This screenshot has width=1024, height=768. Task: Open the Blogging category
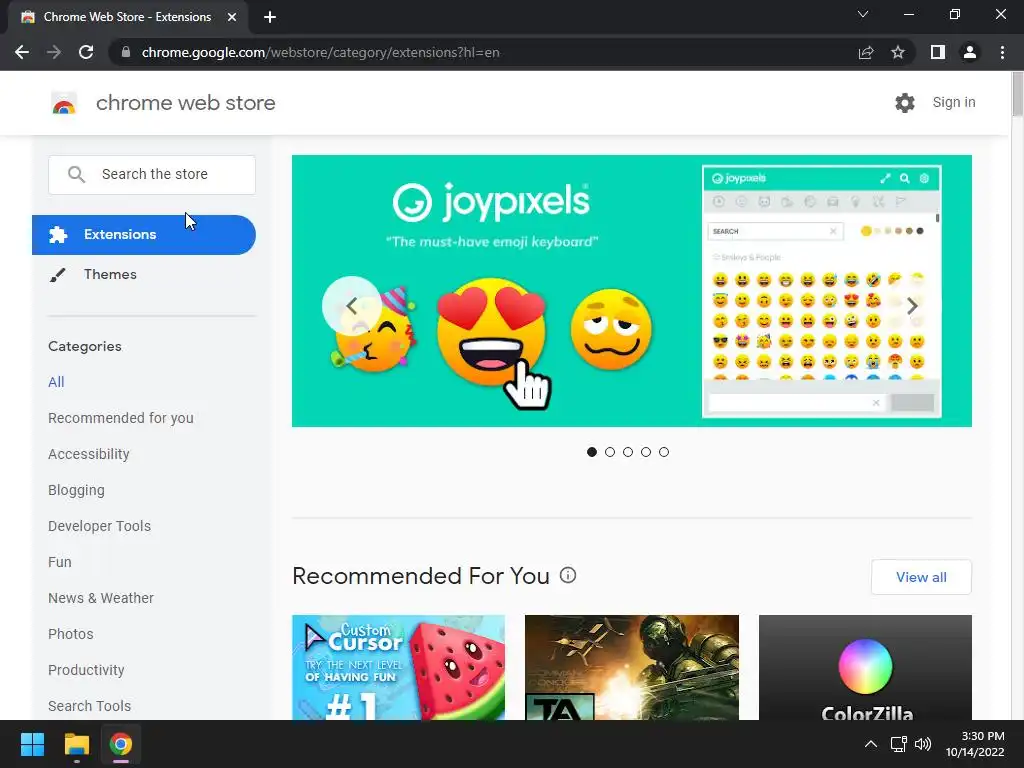76,490
